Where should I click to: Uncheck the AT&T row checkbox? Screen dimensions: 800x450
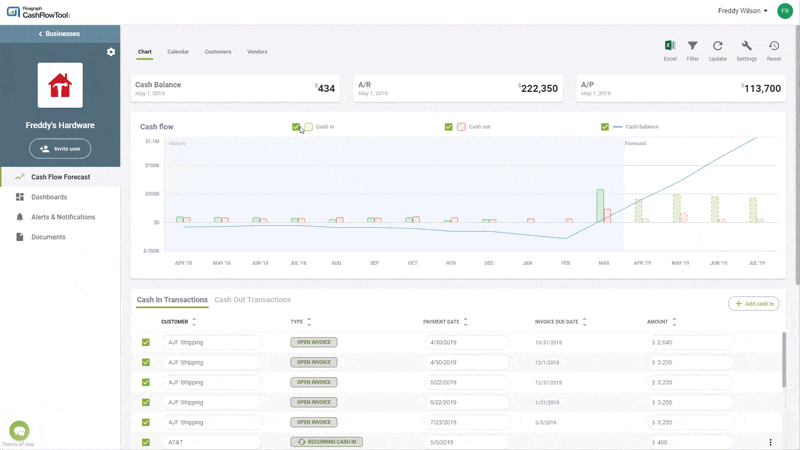click(x=146, y=442)
